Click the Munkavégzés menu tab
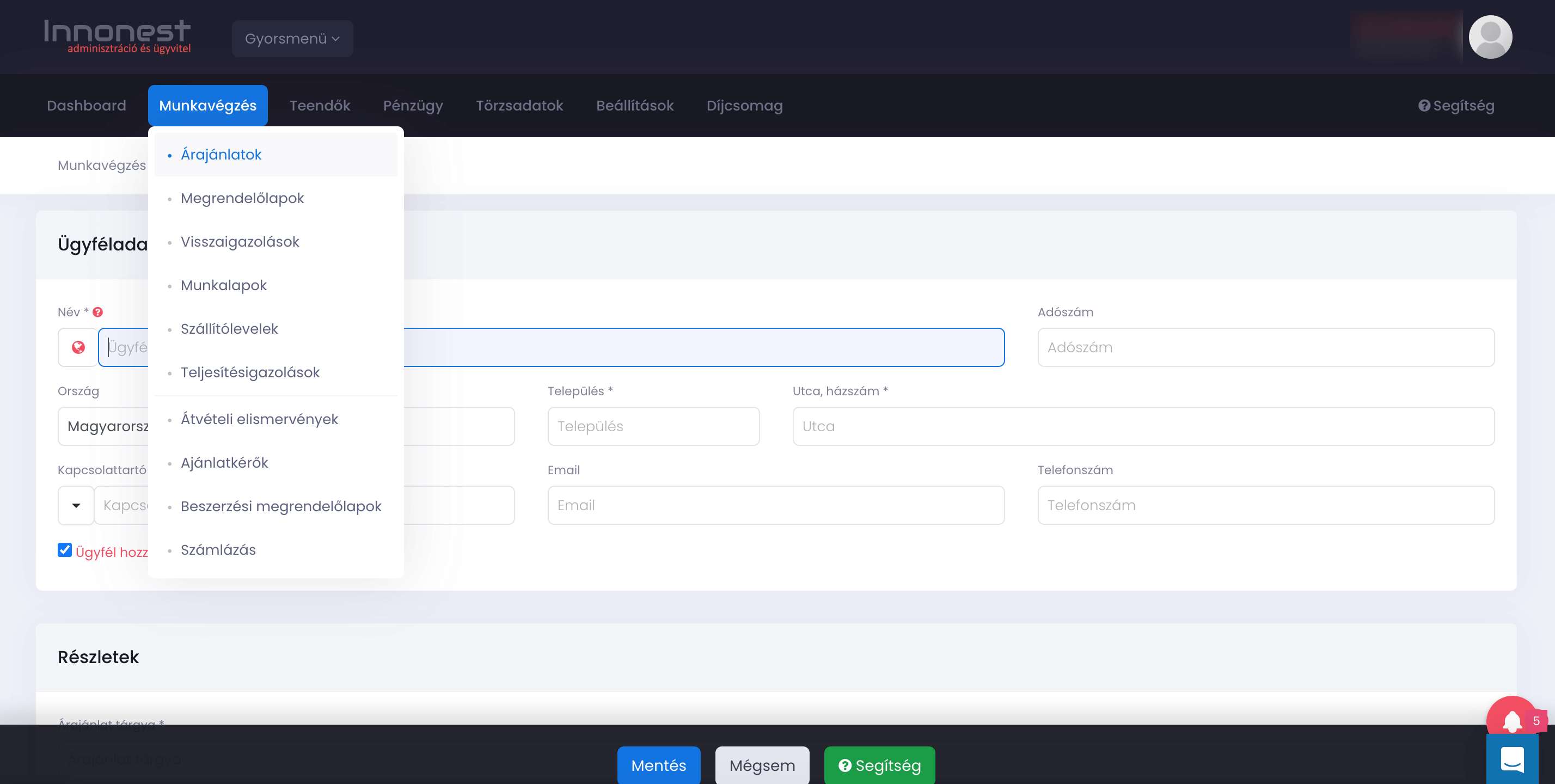The width and height of the screenshot is (1555, 784). pyautogui.click(x=207, y=106)
